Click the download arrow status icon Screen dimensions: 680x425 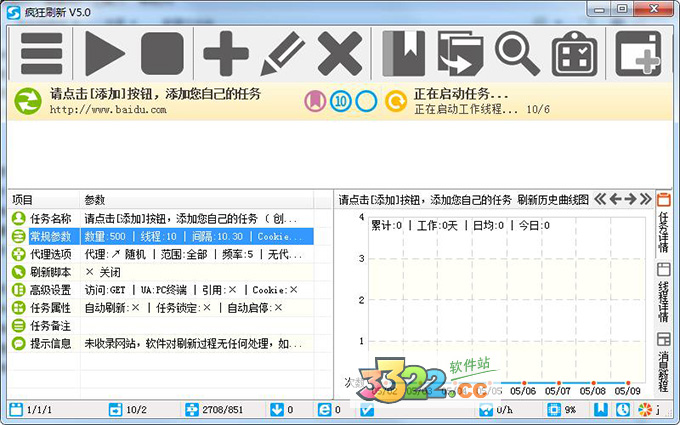(277, 409)
